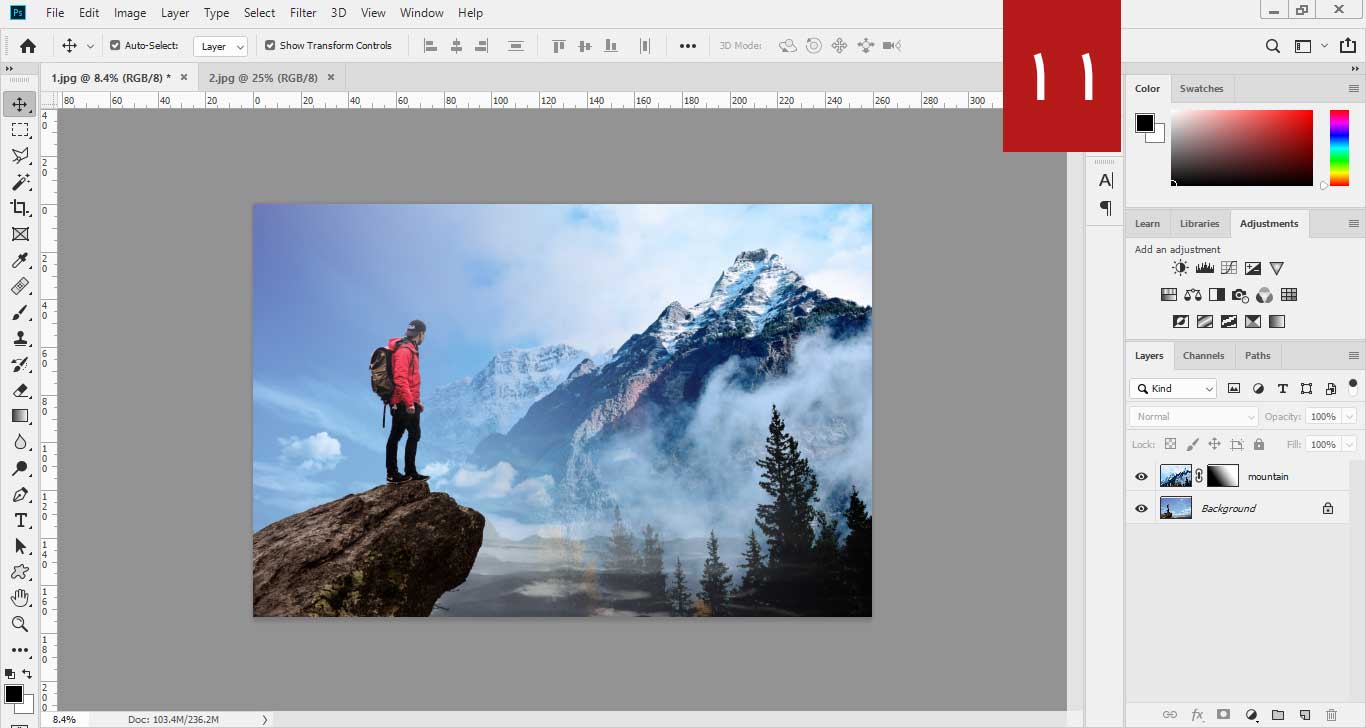Image resolution: width=1366 pixels, height=728 pixels.
Task: Select the Pen tool
Action: coord(19,494)
